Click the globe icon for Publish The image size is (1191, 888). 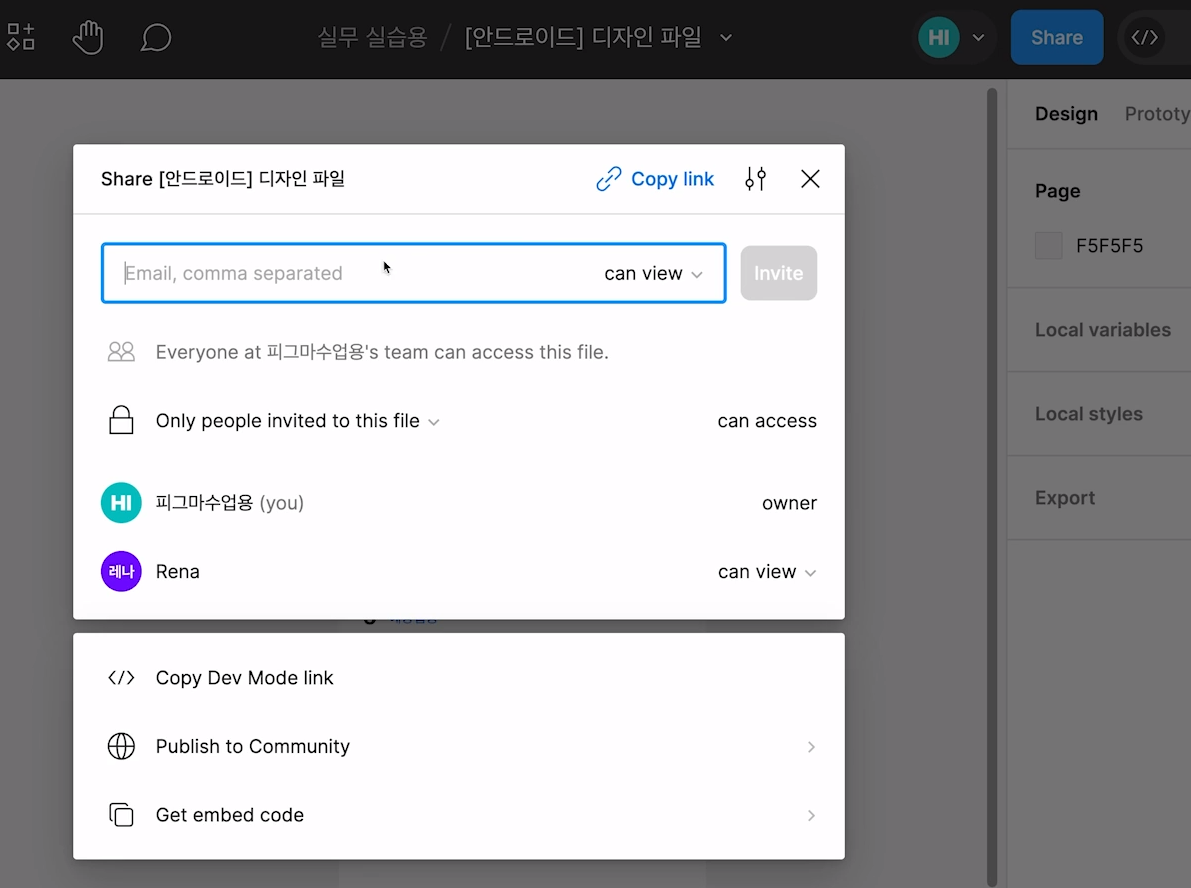(x=122, y=747)
